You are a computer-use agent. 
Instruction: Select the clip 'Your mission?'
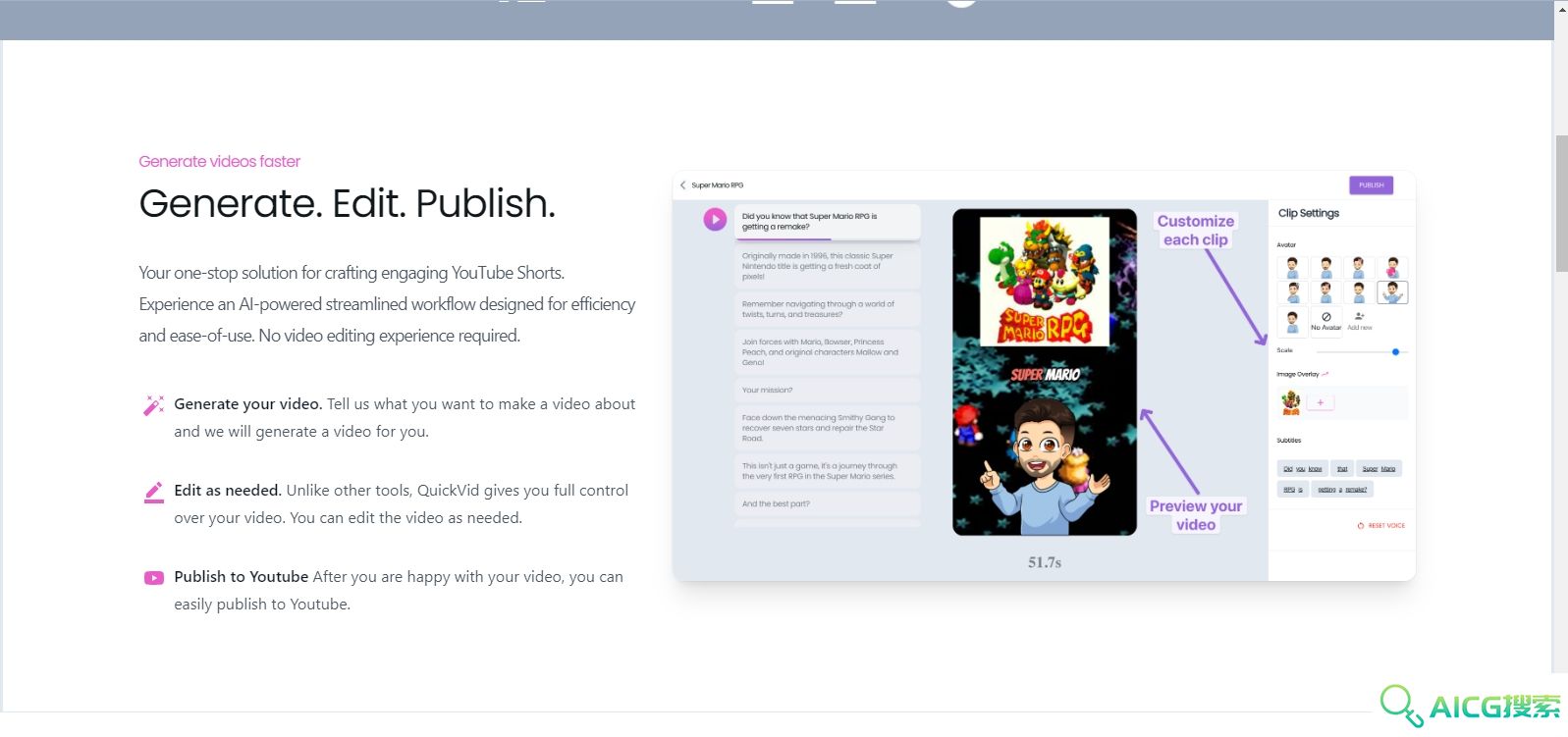[828, 390]
